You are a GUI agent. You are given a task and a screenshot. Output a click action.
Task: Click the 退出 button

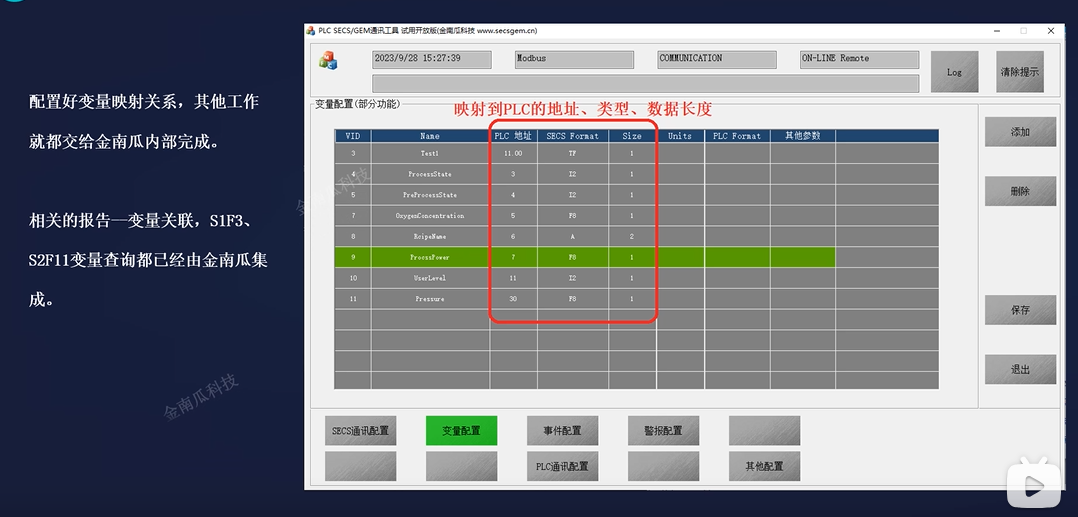[1020, 369]
